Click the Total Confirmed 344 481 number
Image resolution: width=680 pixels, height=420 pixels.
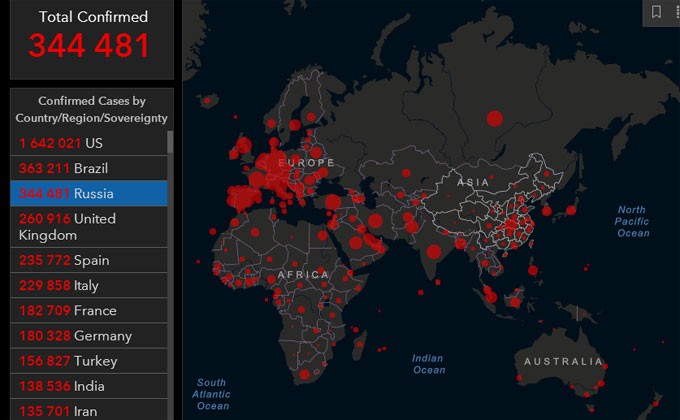point(90,45)
